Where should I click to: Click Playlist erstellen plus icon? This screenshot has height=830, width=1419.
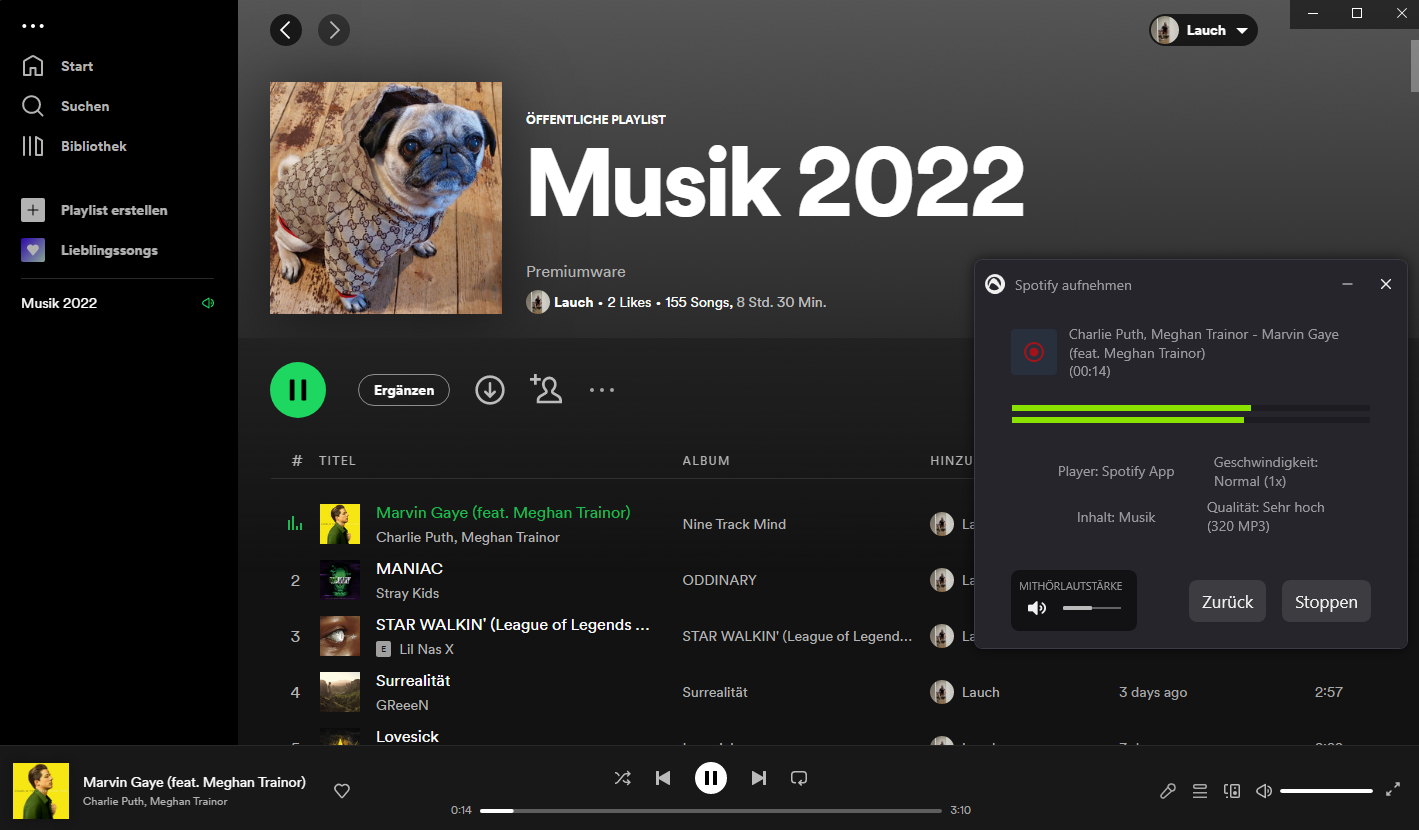pyautogui.click(x=33, y=210)
